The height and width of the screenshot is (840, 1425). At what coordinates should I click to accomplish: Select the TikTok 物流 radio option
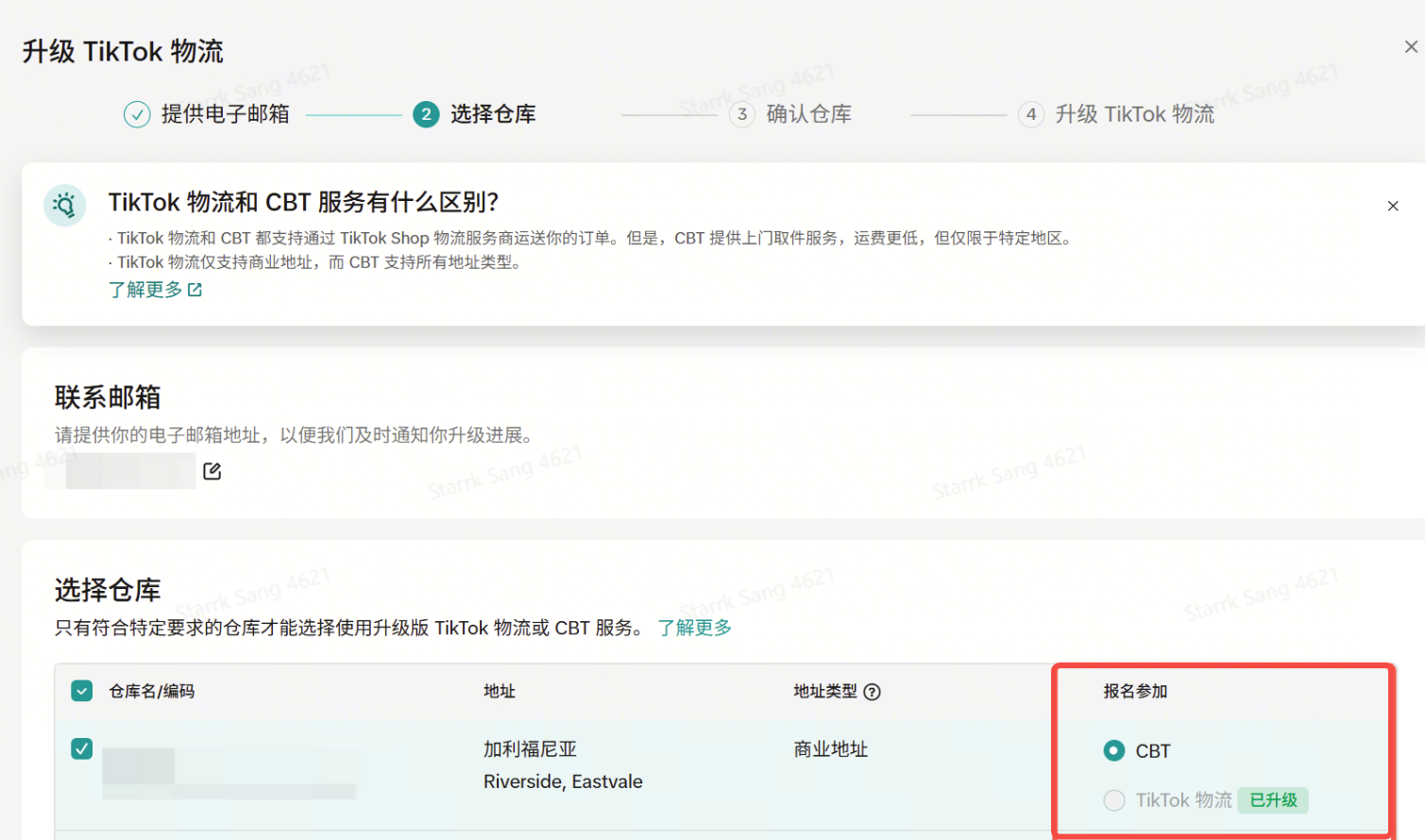click(x=1114, y=800)
